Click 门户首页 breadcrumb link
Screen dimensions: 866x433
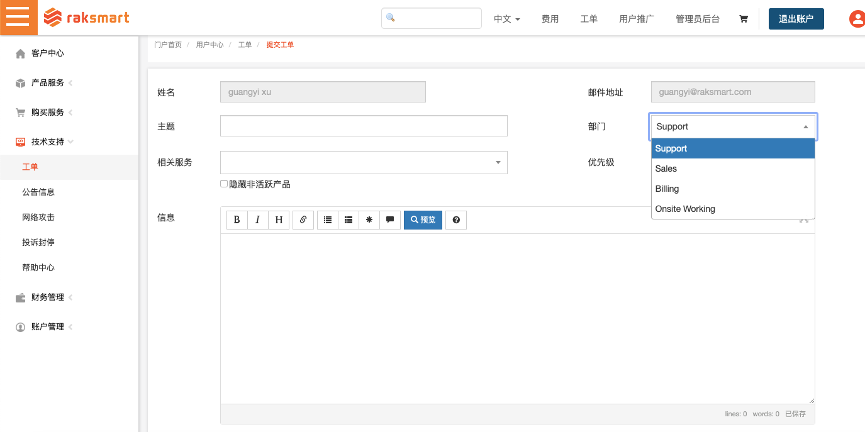click(168, 45)
